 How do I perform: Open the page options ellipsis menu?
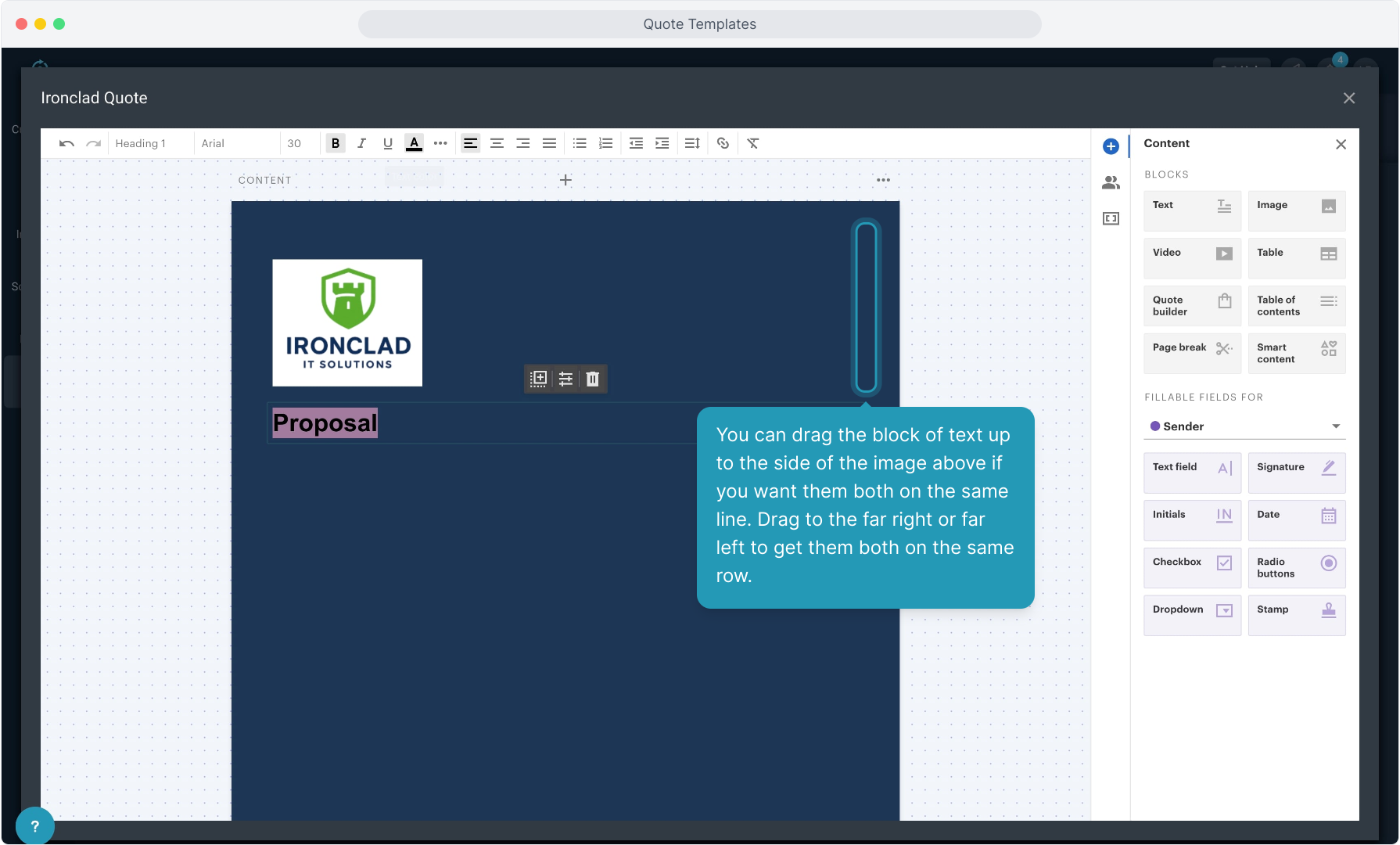[x=883, y=180]
